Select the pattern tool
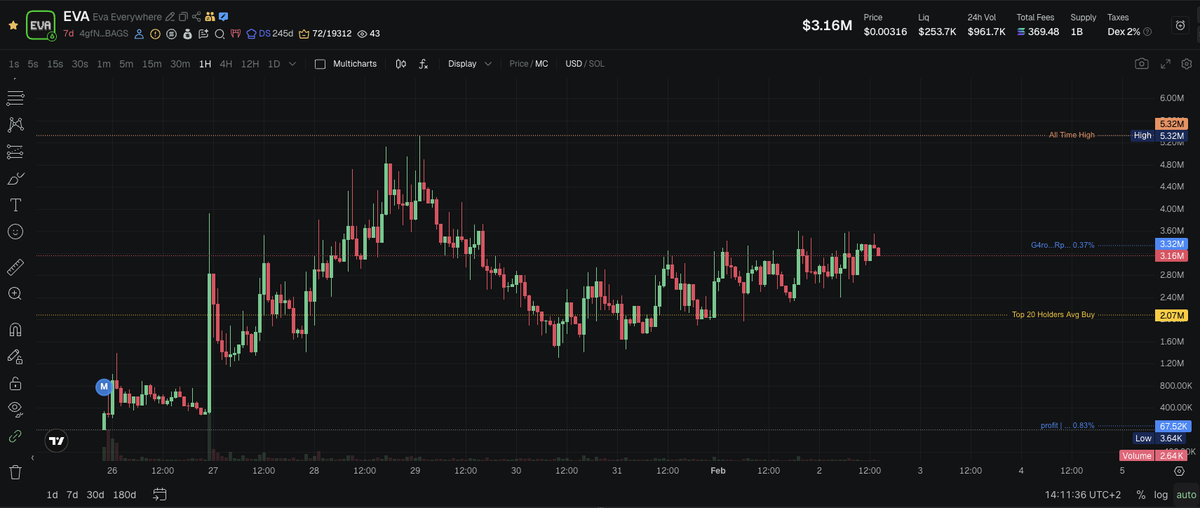 point(15,125)
